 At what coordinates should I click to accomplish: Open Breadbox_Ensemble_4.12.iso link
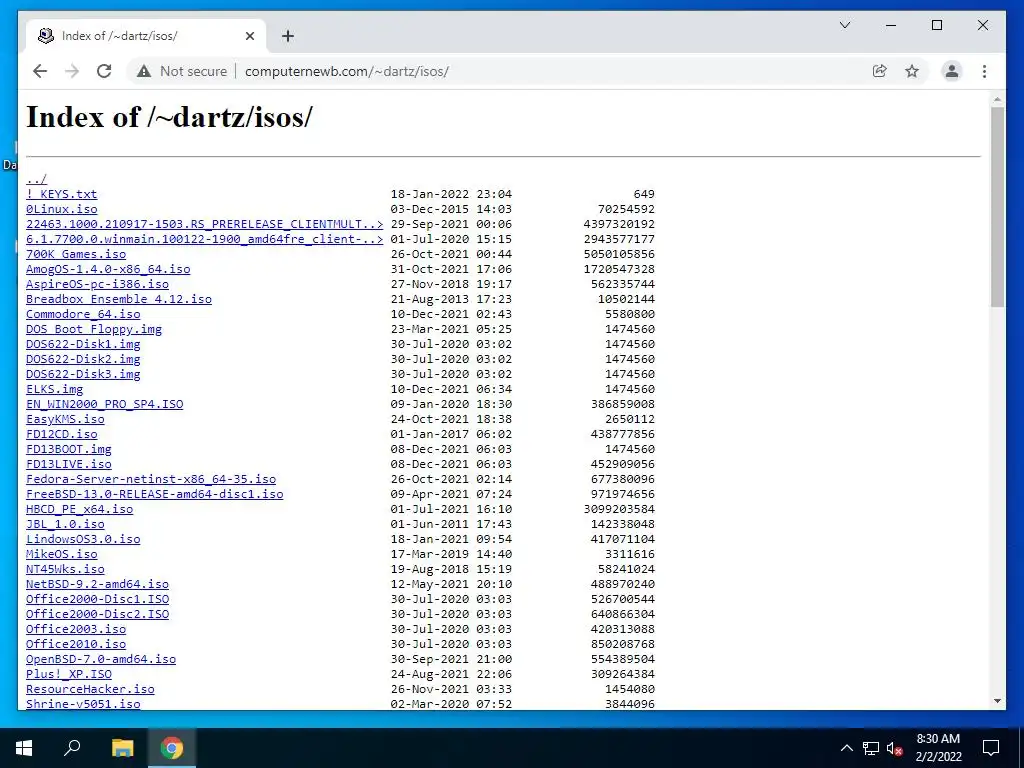click(x=119, y=299)
